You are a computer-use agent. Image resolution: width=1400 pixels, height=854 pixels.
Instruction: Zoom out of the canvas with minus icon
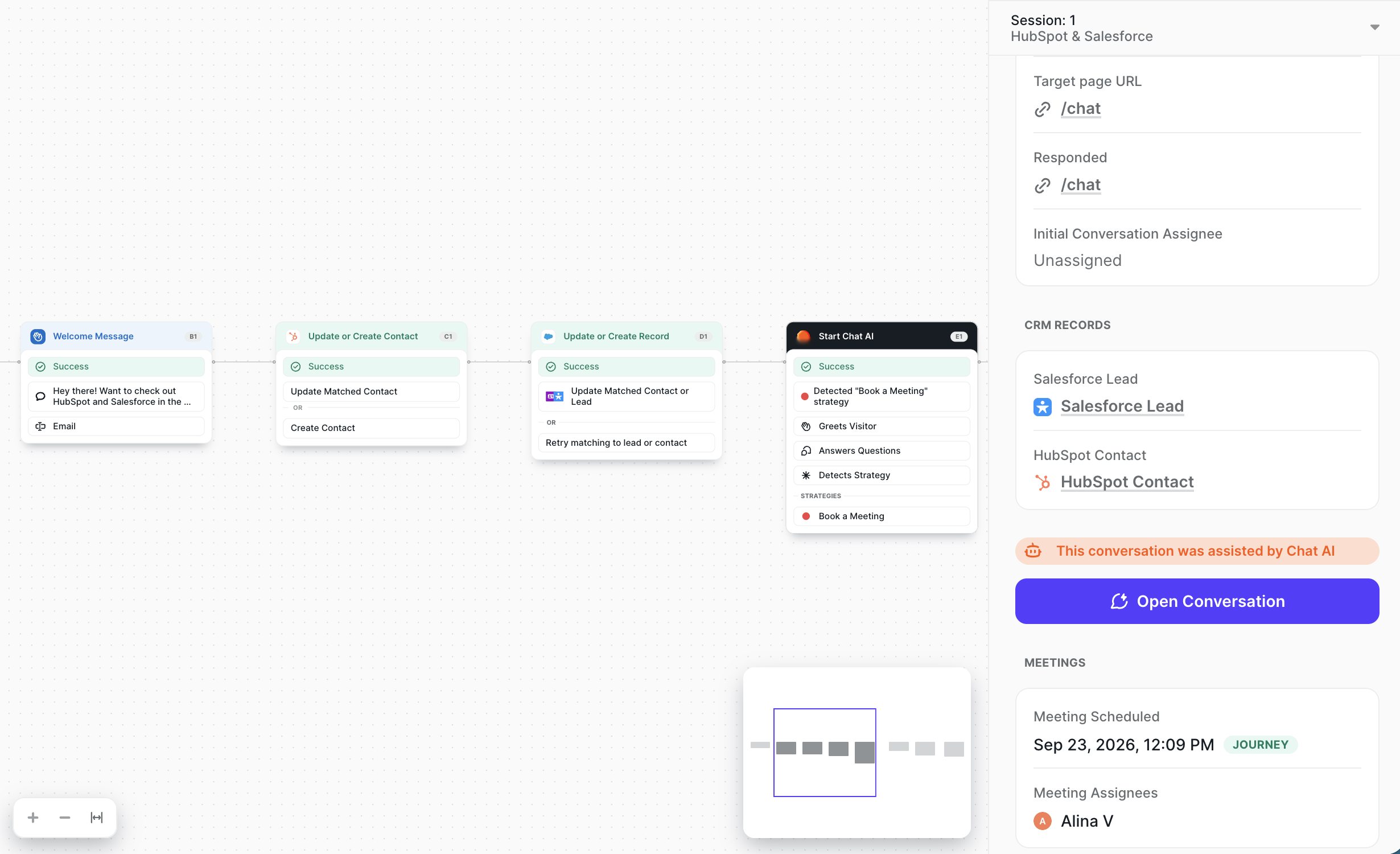[65, 818]
